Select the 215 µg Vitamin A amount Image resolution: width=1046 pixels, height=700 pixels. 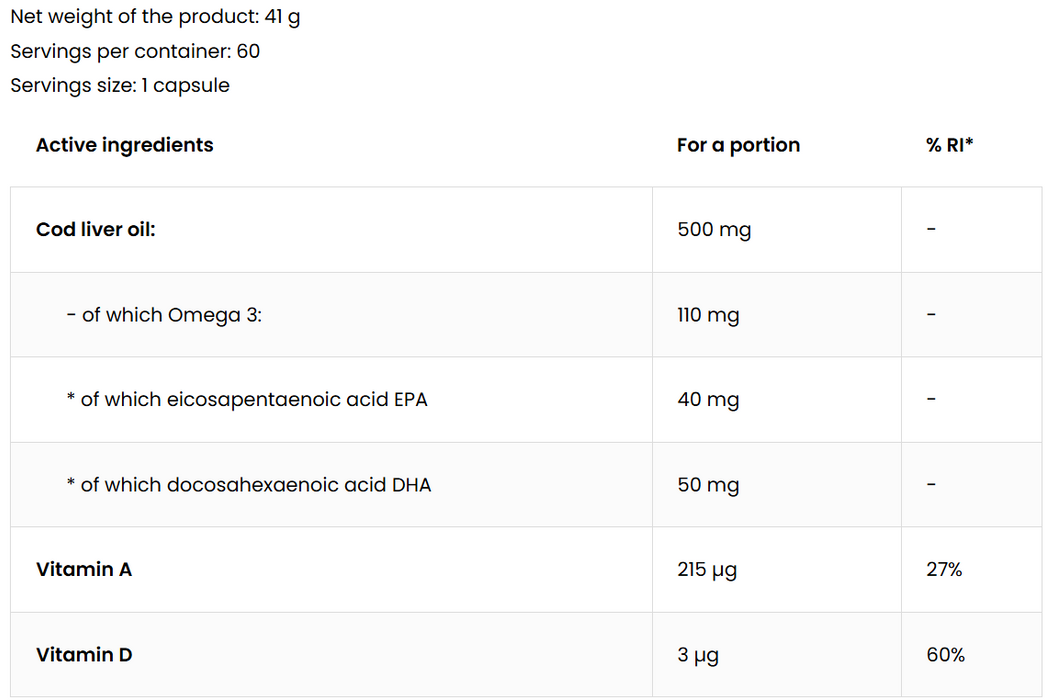tap(707, 570)
